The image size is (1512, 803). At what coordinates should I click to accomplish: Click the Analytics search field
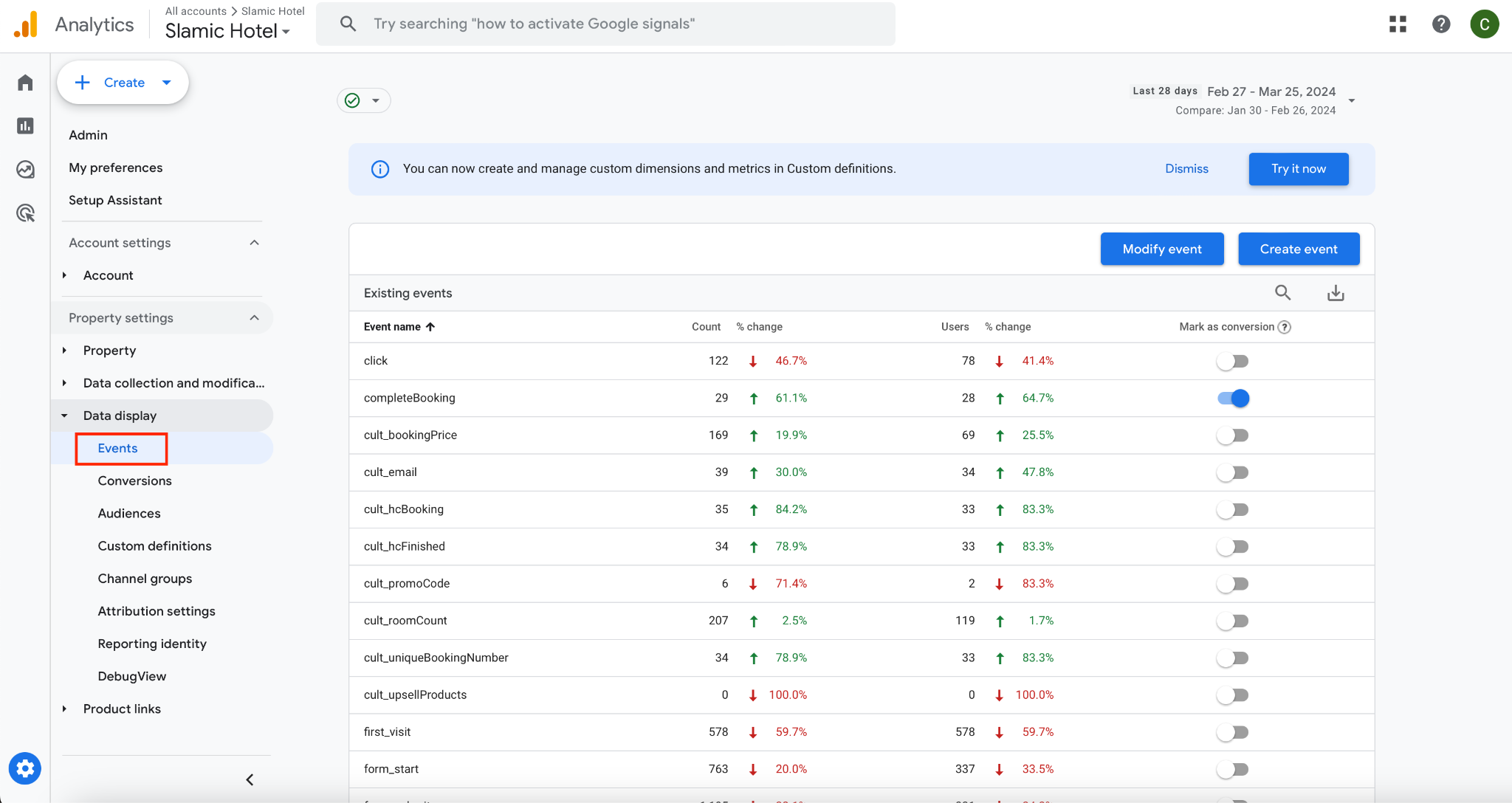pos(605,24)
